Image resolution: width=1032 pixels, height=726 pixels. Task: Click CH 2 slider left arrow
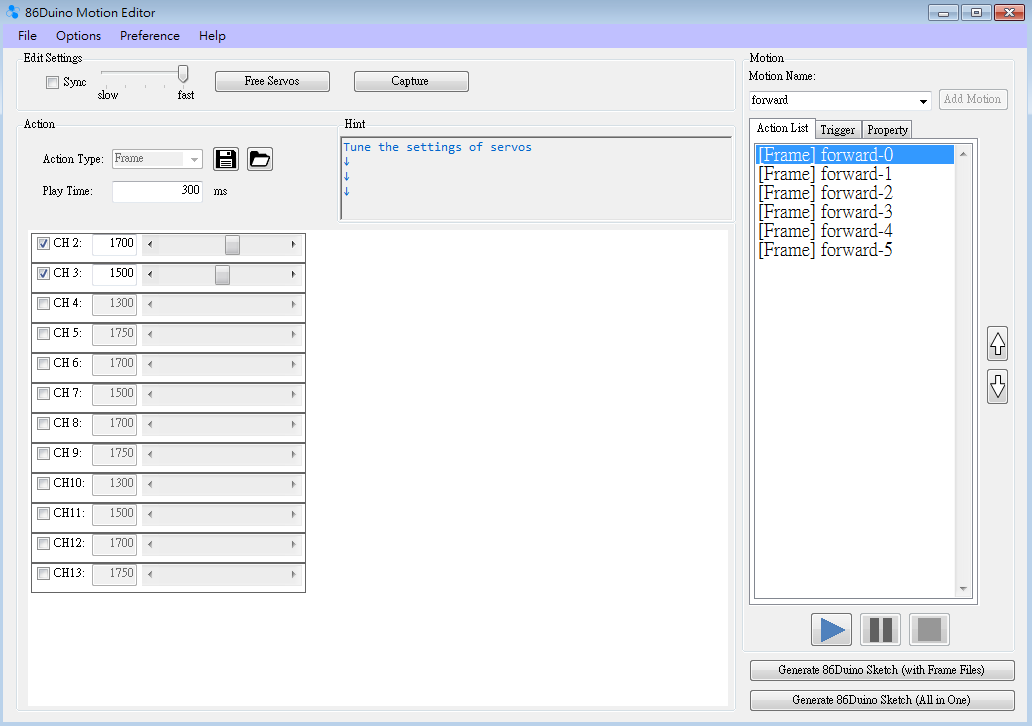click(x=150, y=244)
